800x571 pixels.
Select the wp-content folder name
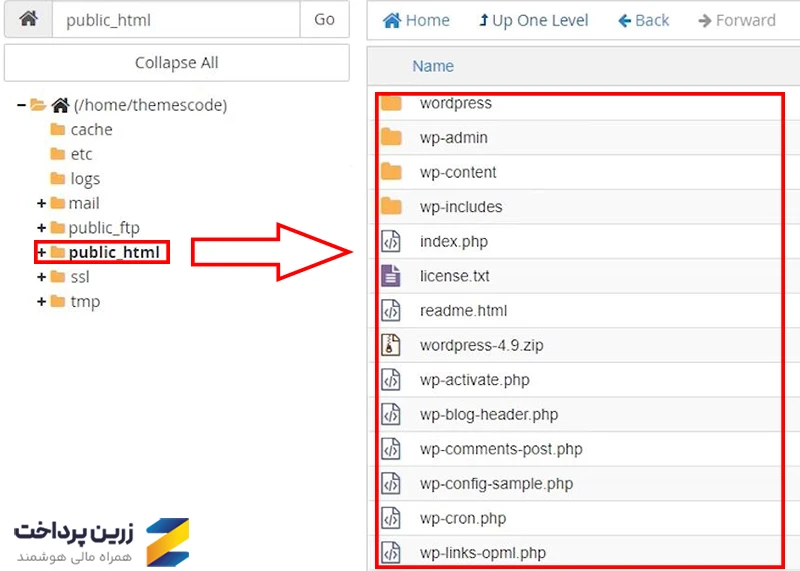[458, 172]
